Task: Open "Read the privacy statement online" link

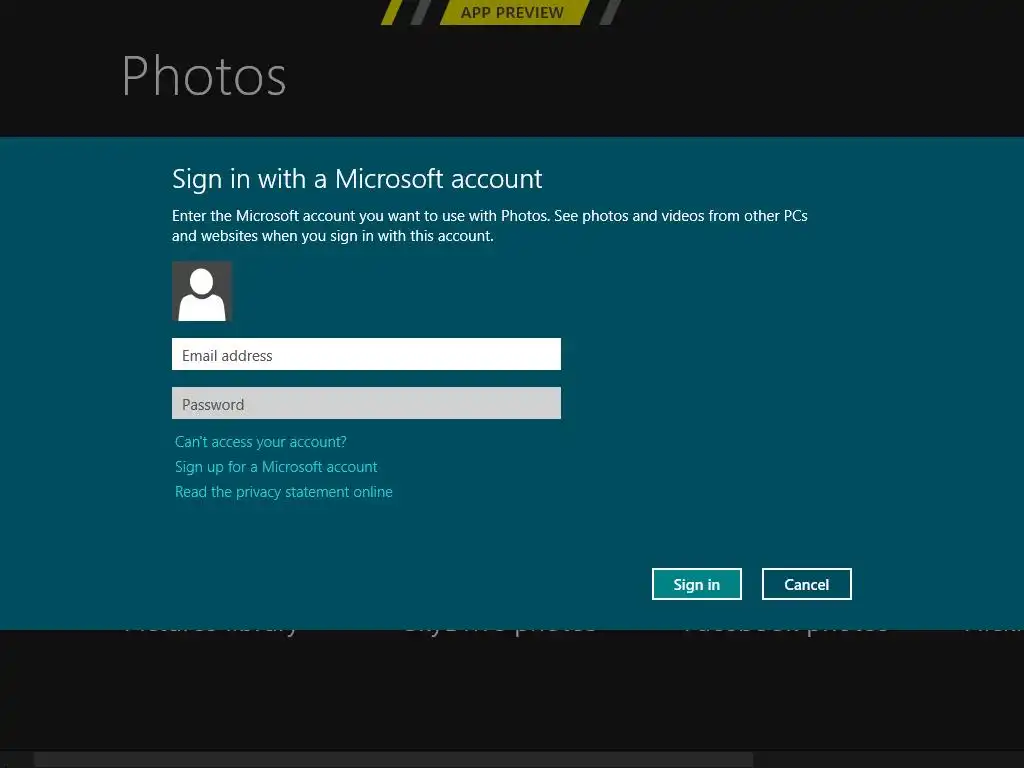Action: coord(283,492)
